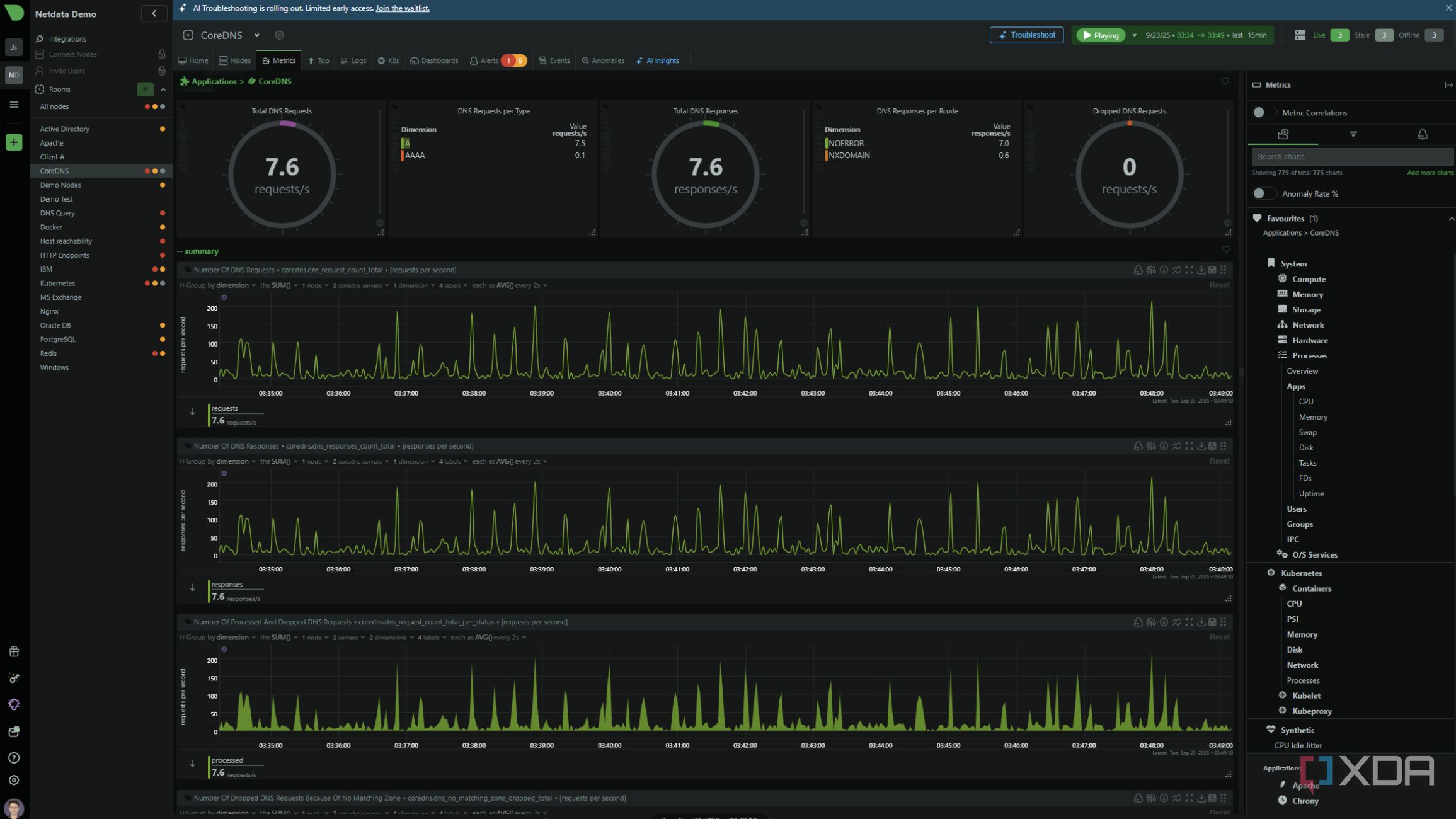Switch to the Nodes tab
Viewport: 1456px width, 819px height.
pyautogui.click(x=234, y=60)
